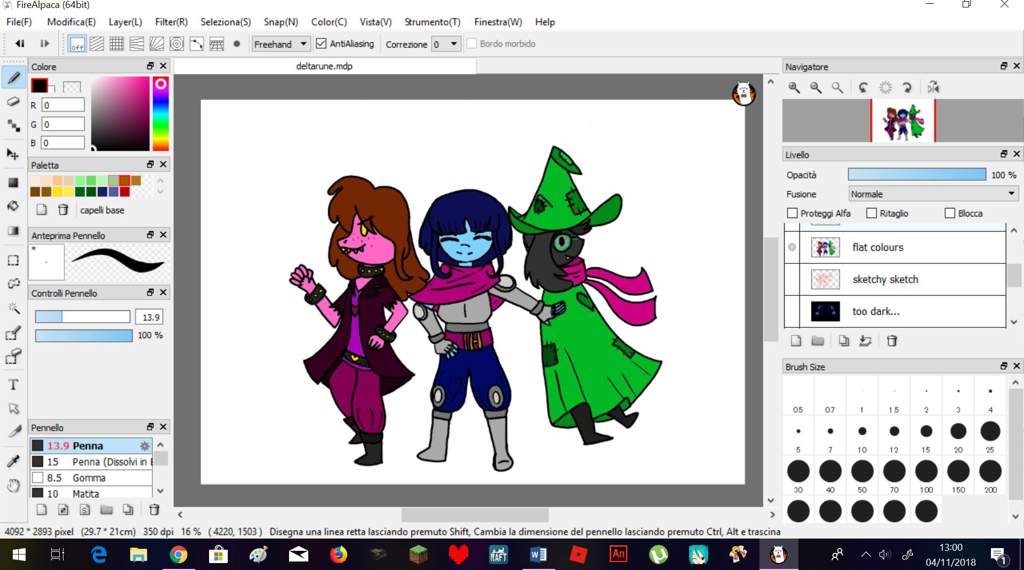Viewport: 1024px width, 570px height.
Task: Click the layer Opacità slider
Action: coord(917,174)
